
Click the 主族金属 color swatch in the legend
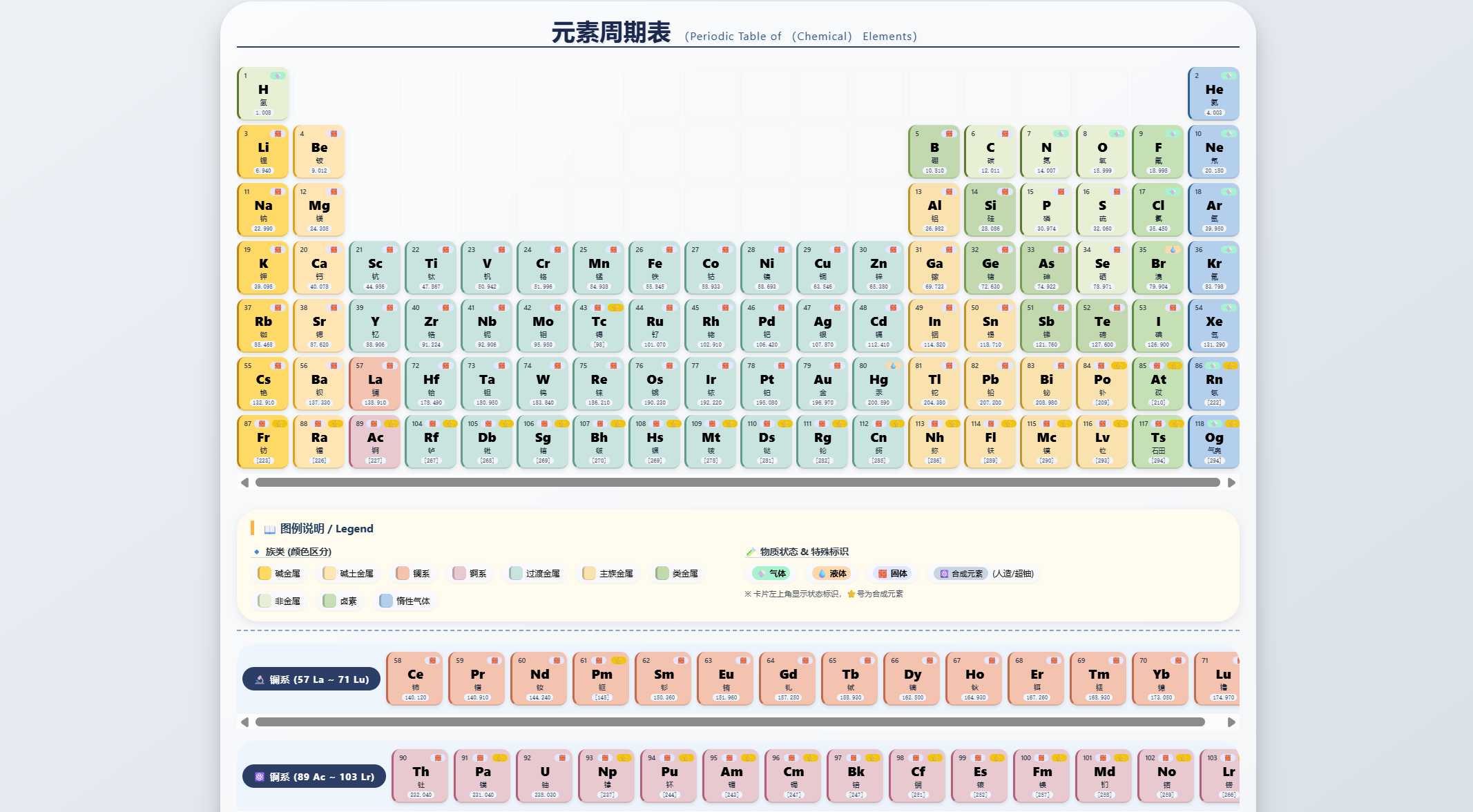click(589, 573)
